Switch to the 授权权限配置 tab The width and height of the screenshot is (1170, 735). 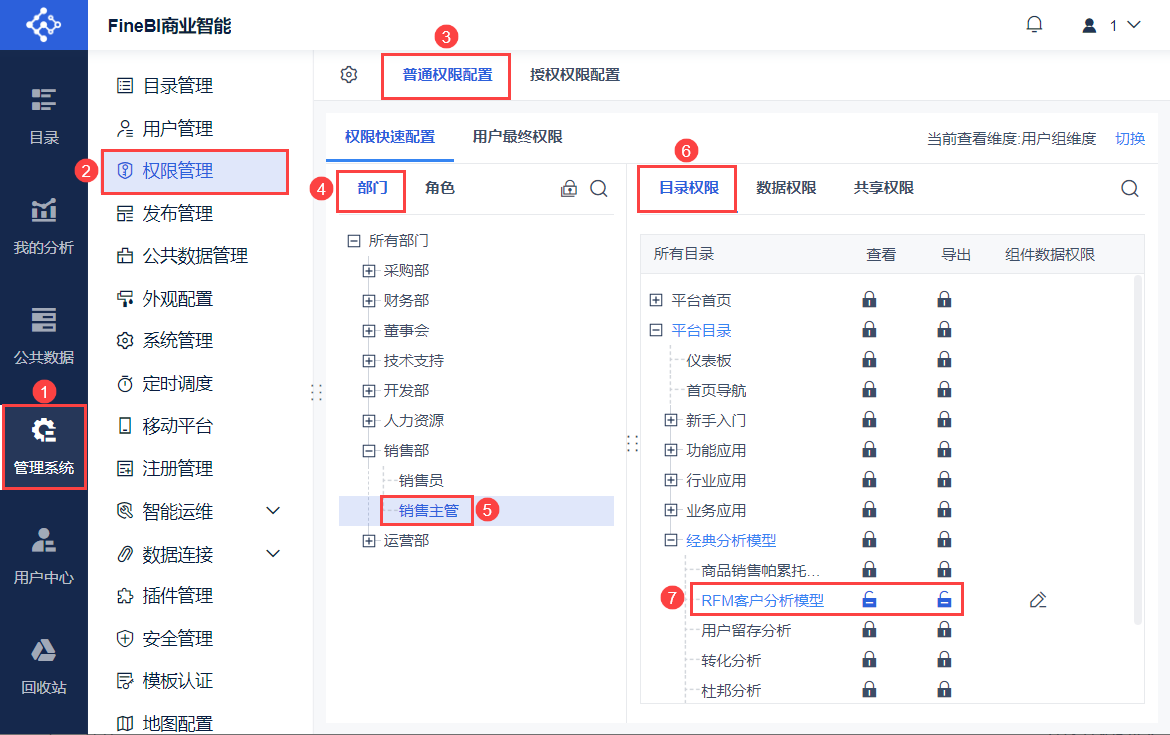pos(575,75)
